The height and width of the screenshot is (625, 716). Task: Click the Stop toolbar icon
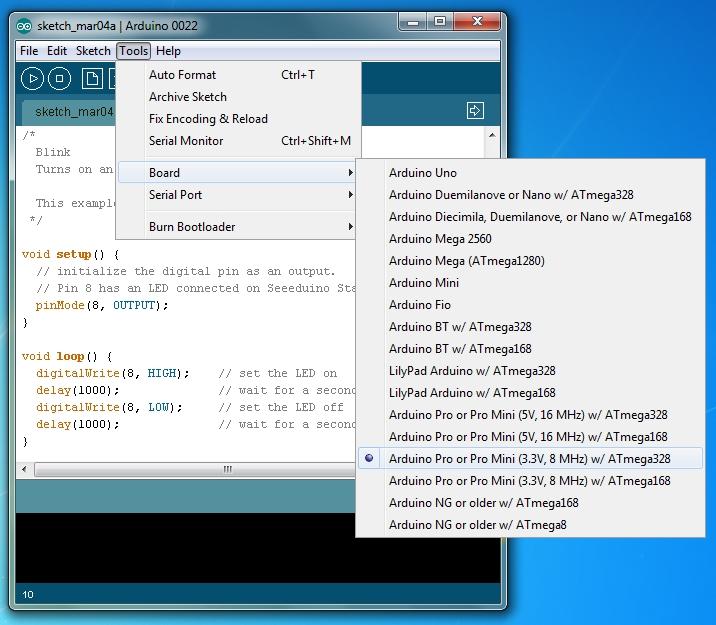[x=59, y=79]
